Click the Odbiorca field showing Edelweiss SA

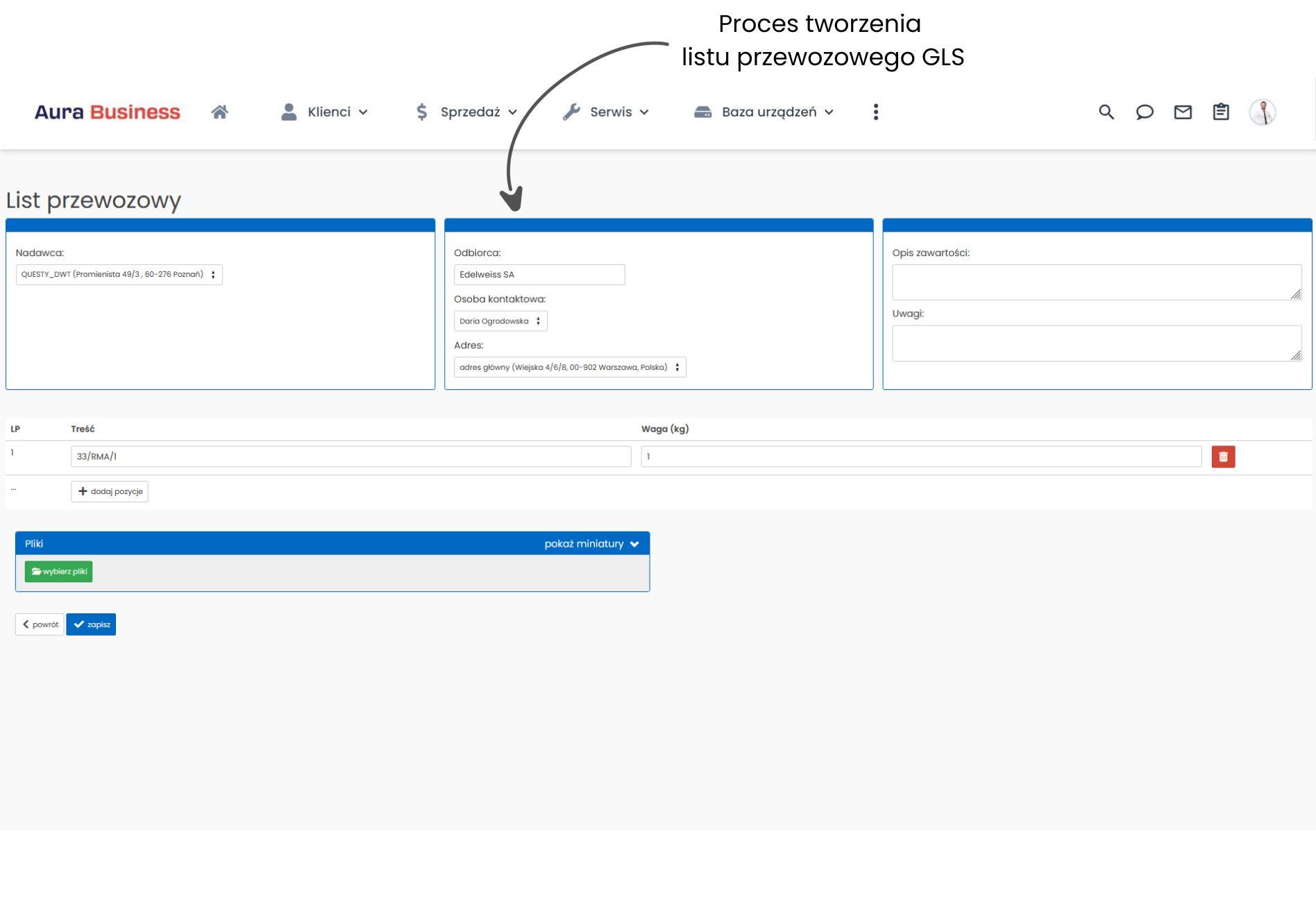(x=540, y=274)
